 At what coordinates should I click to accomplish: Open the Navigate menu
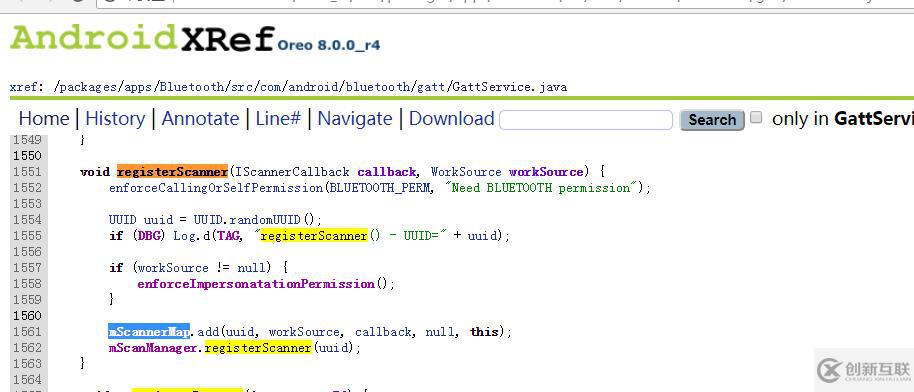[354, 118]
